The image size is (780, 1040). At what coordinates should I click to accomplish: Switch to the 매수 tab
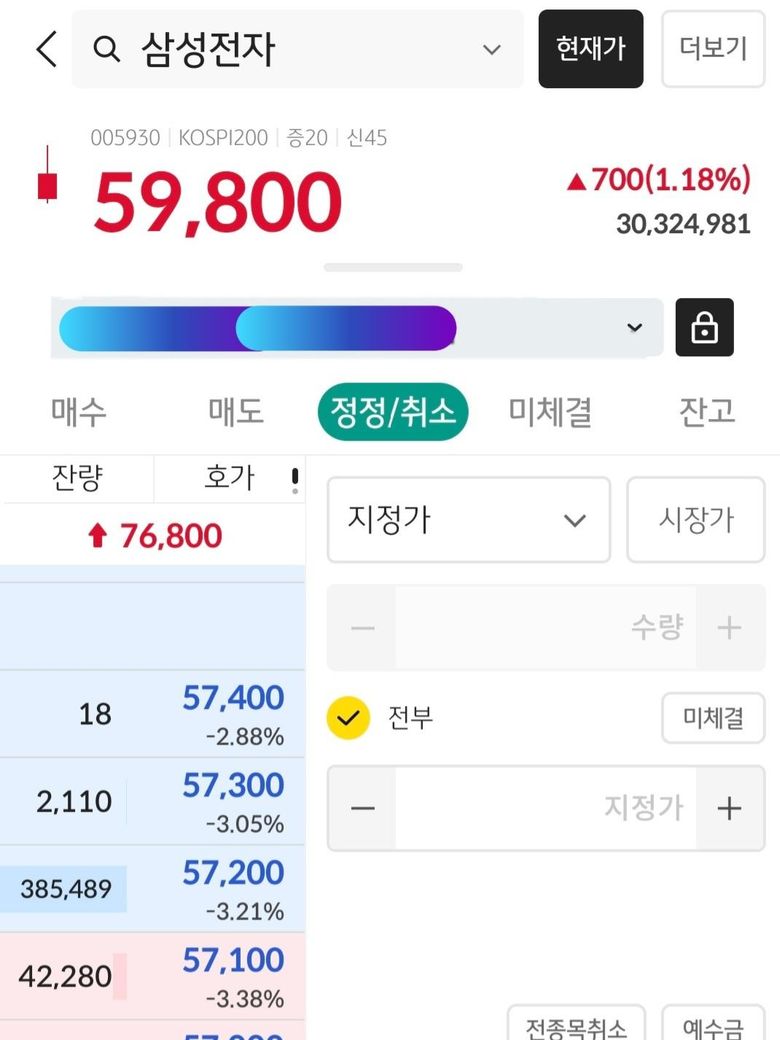78,411
